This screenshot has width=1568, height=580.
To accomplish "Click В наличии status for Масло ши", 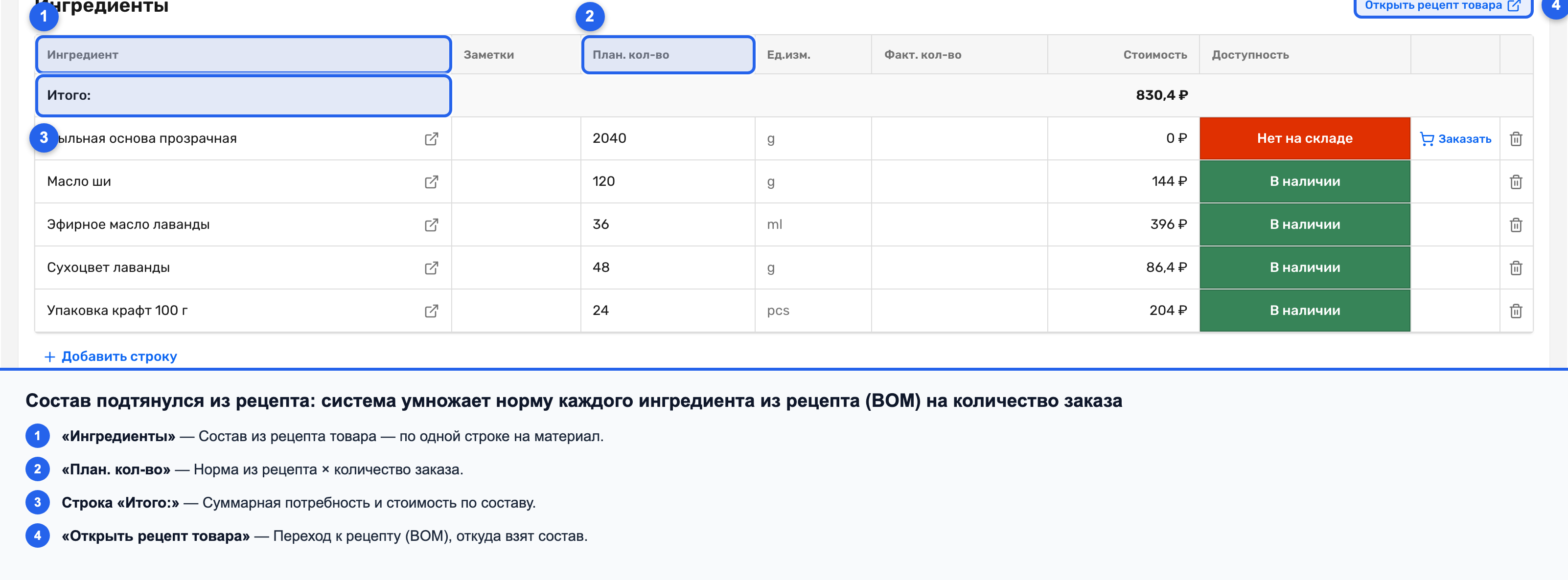I will [1304, 182].
